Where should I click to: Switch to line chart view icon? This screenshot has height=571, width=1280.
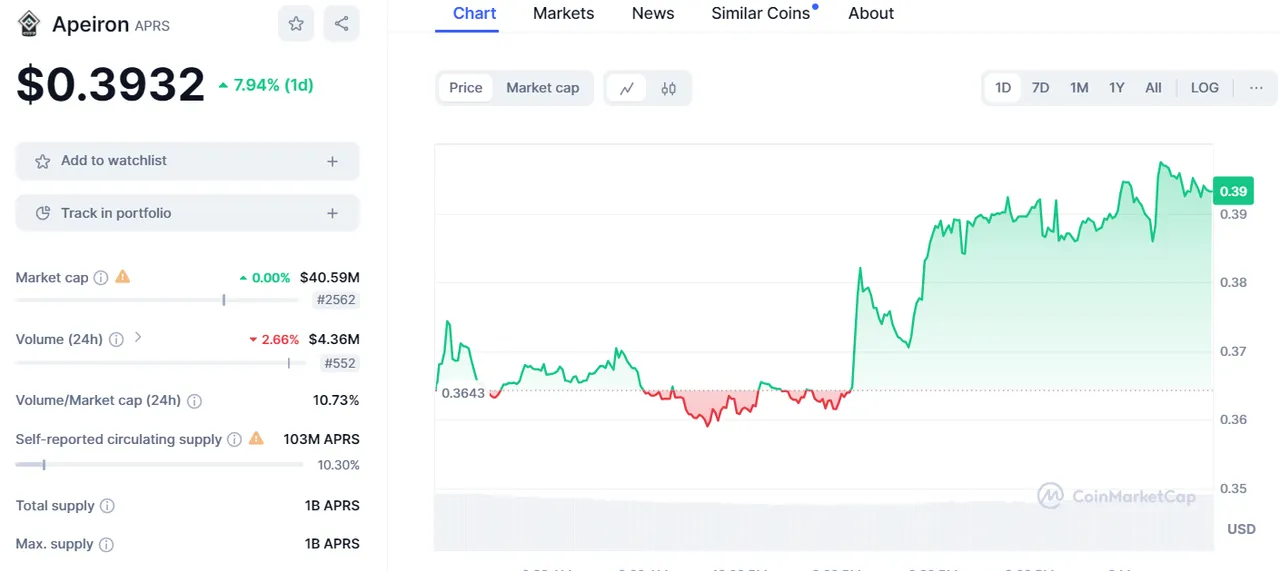pos(627,88)
